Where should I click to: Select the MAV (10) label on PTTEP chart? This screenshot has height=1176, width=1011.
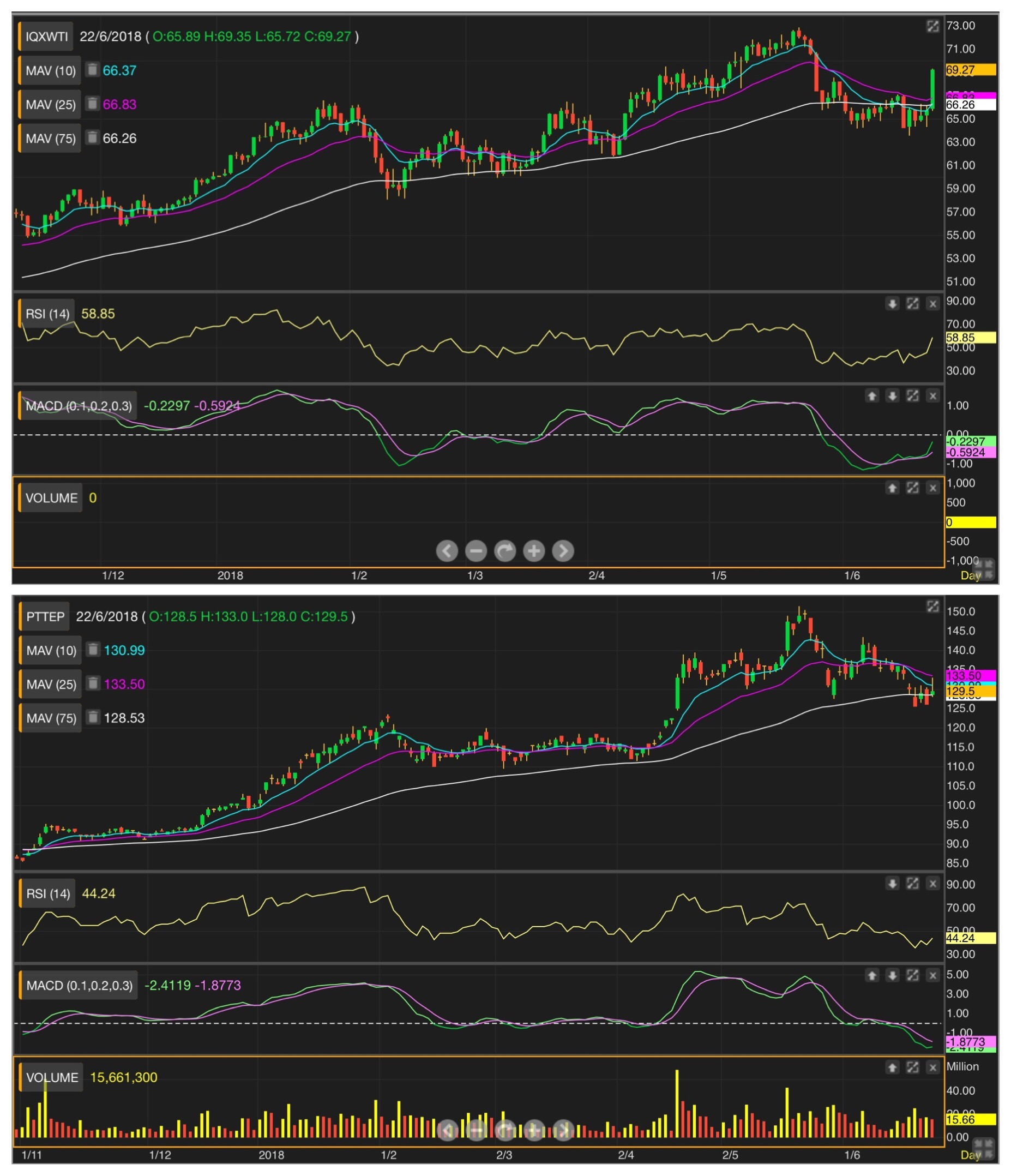pos(51,650)
